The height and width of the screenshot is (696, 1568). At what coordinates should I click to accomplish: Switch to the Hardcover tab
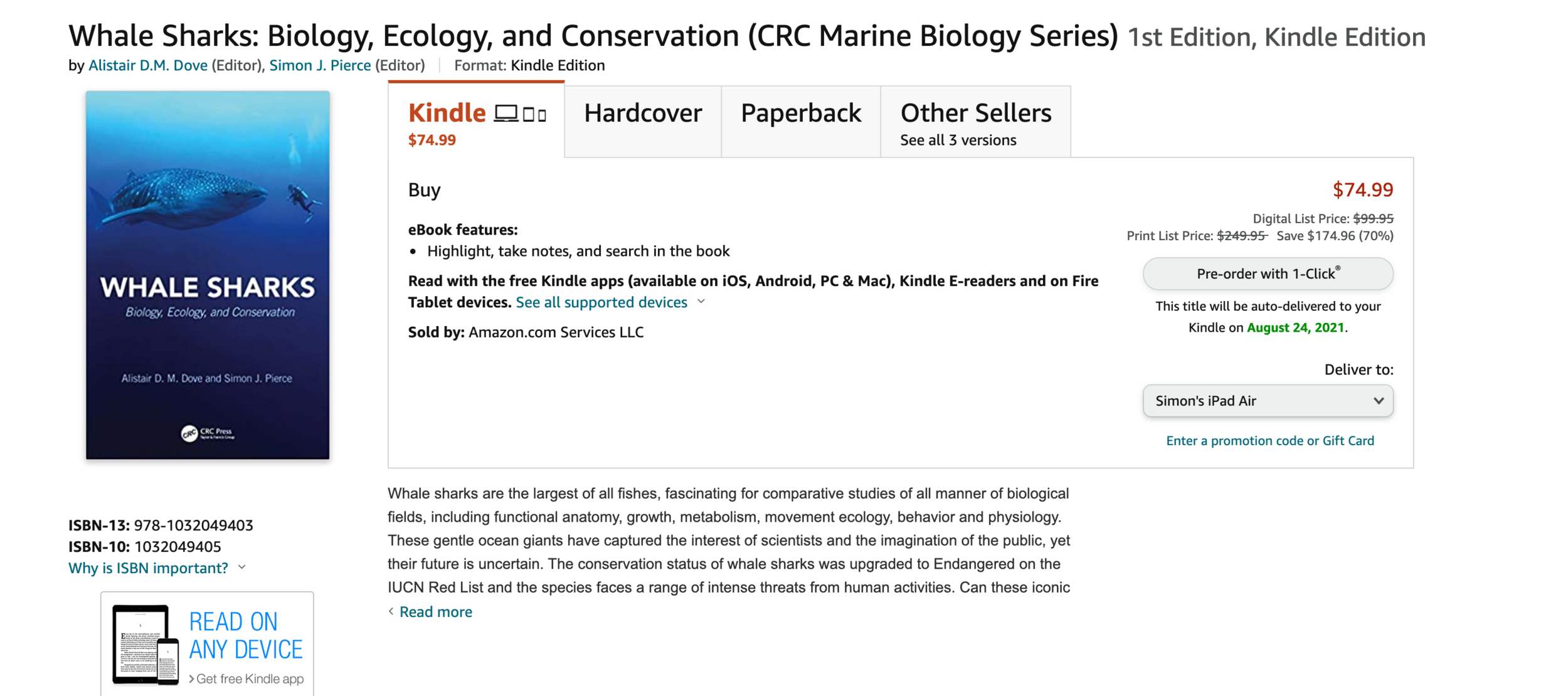[643, 114]
